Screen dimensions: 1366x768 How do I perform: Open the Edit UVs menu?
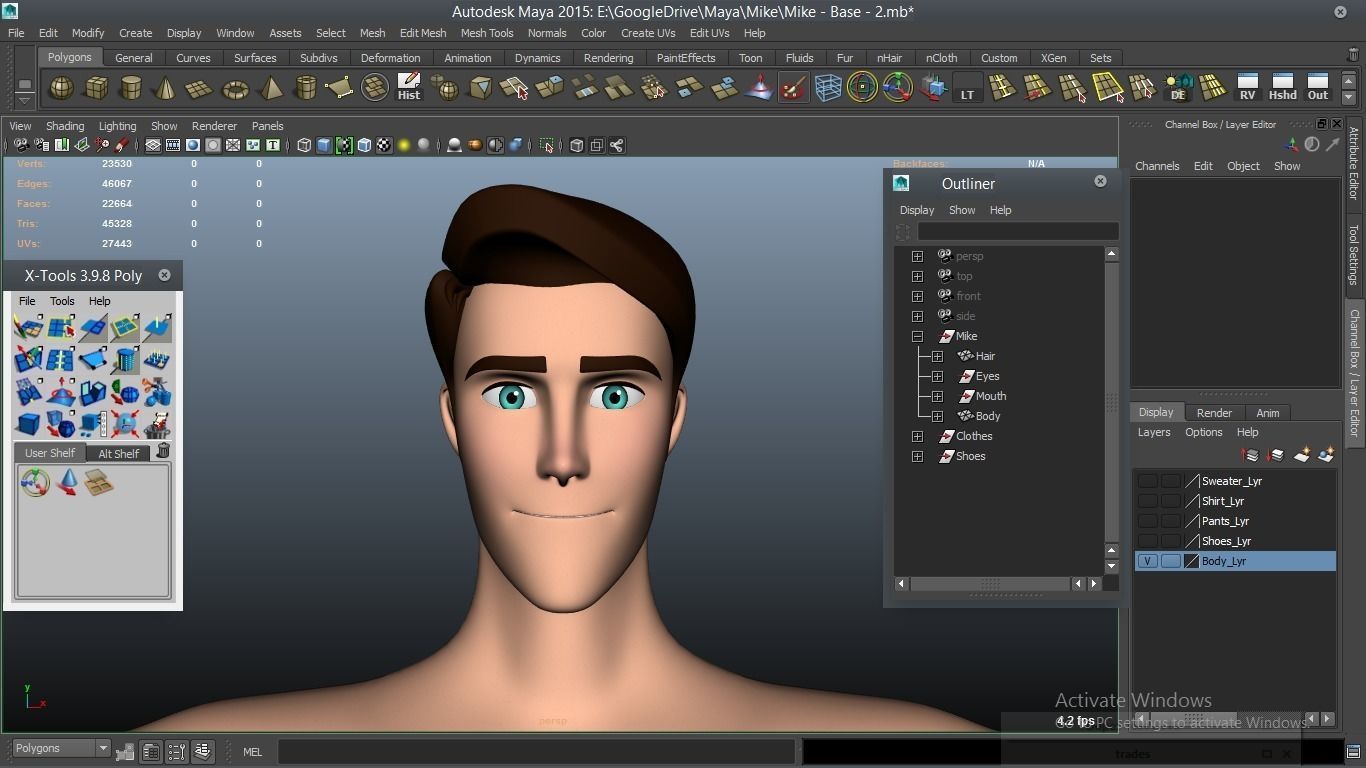pyautogui.click(x=709, y=33)
